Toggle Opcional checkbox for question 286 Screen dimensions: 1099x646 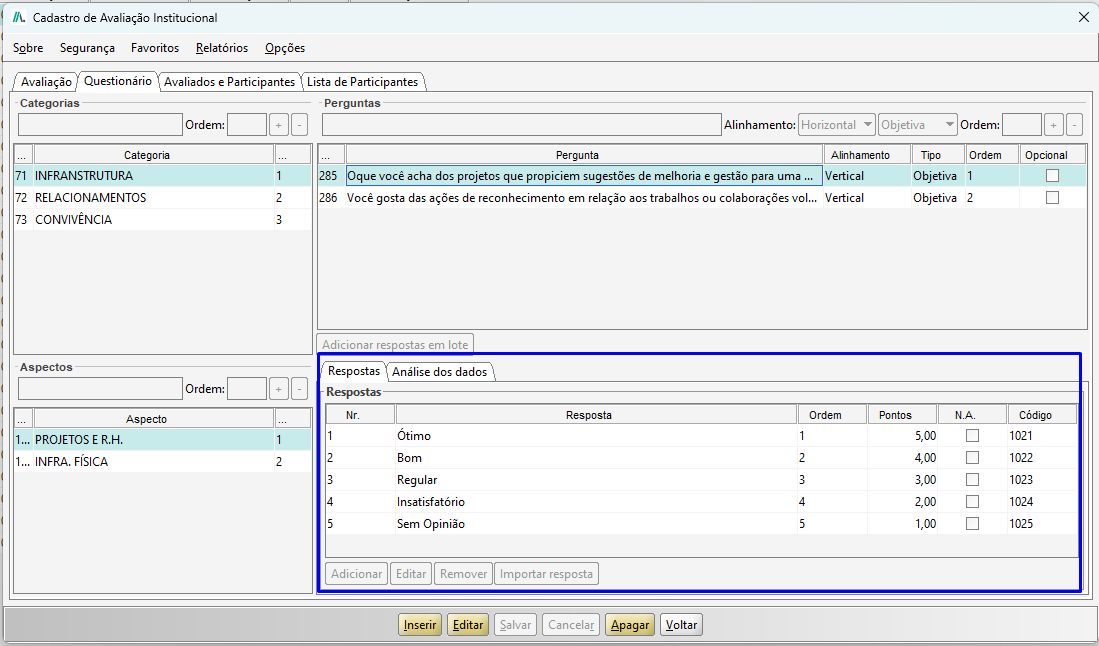point(1052,198)
